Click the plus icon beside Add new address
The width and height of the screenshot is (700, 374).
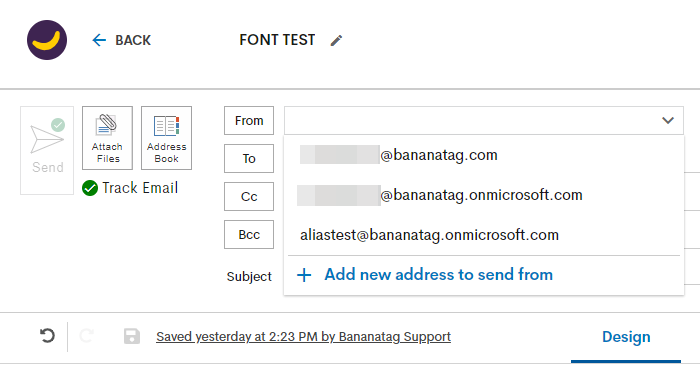pos(304,275)
